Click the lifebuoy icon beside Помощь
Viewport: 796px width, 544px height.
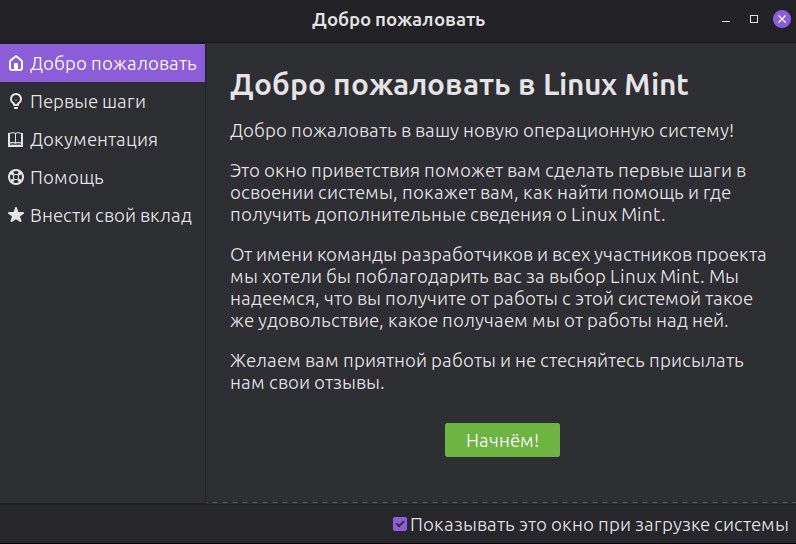click(16, 177)
